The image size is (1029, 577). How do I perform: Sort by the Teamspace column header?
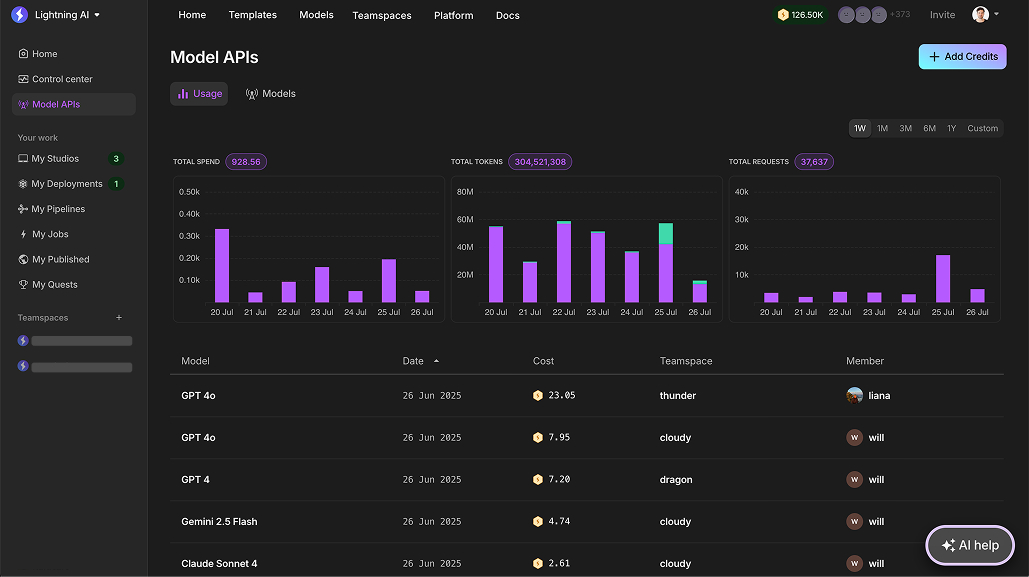686,361
